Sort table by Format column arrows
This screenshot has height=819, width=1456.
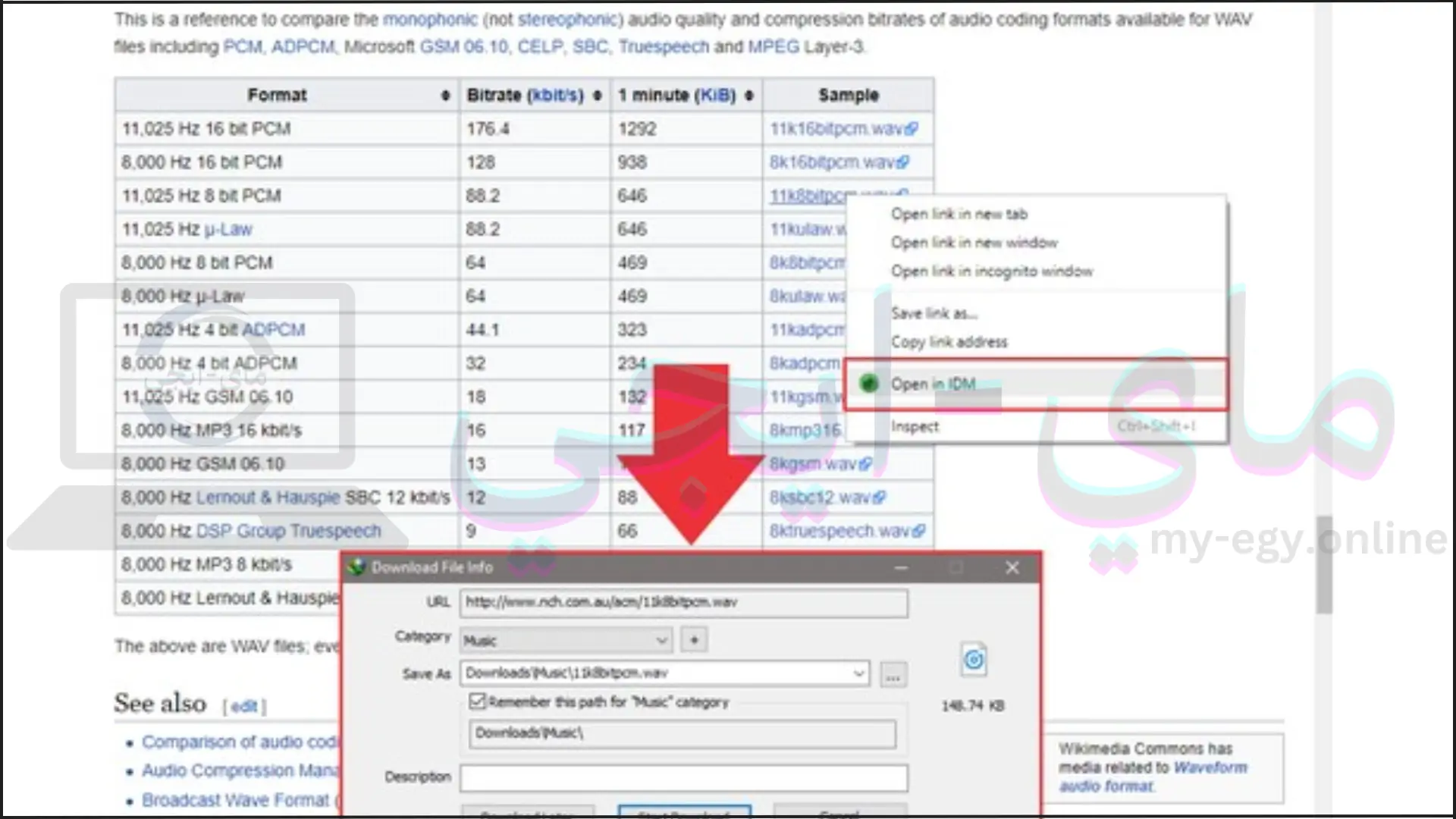[x=445, y=96]
